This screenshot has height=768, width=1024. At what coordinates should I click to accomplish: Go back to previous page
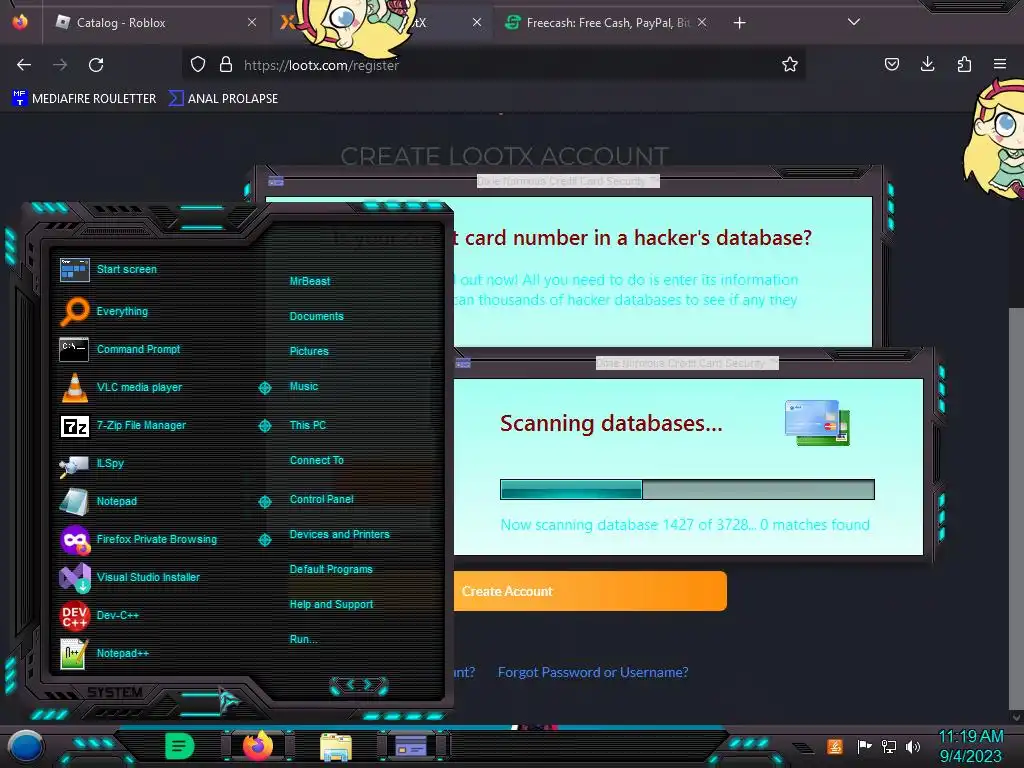(24, 65)
